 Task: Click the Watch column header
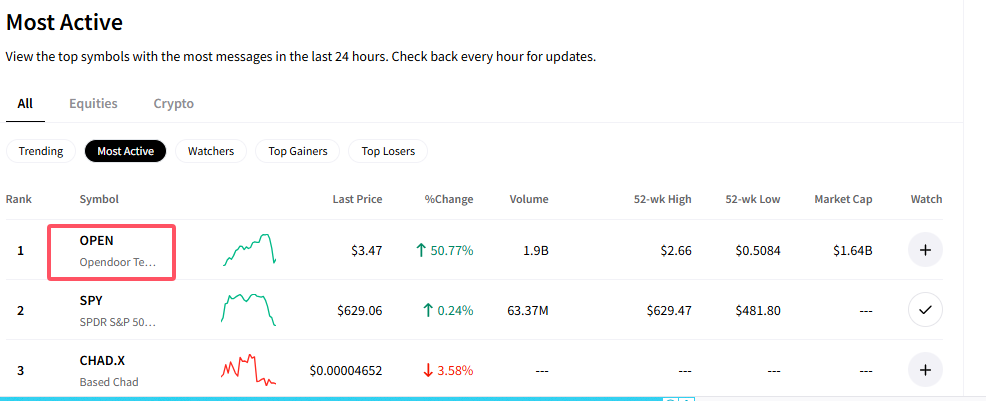(x=926, y=199)
